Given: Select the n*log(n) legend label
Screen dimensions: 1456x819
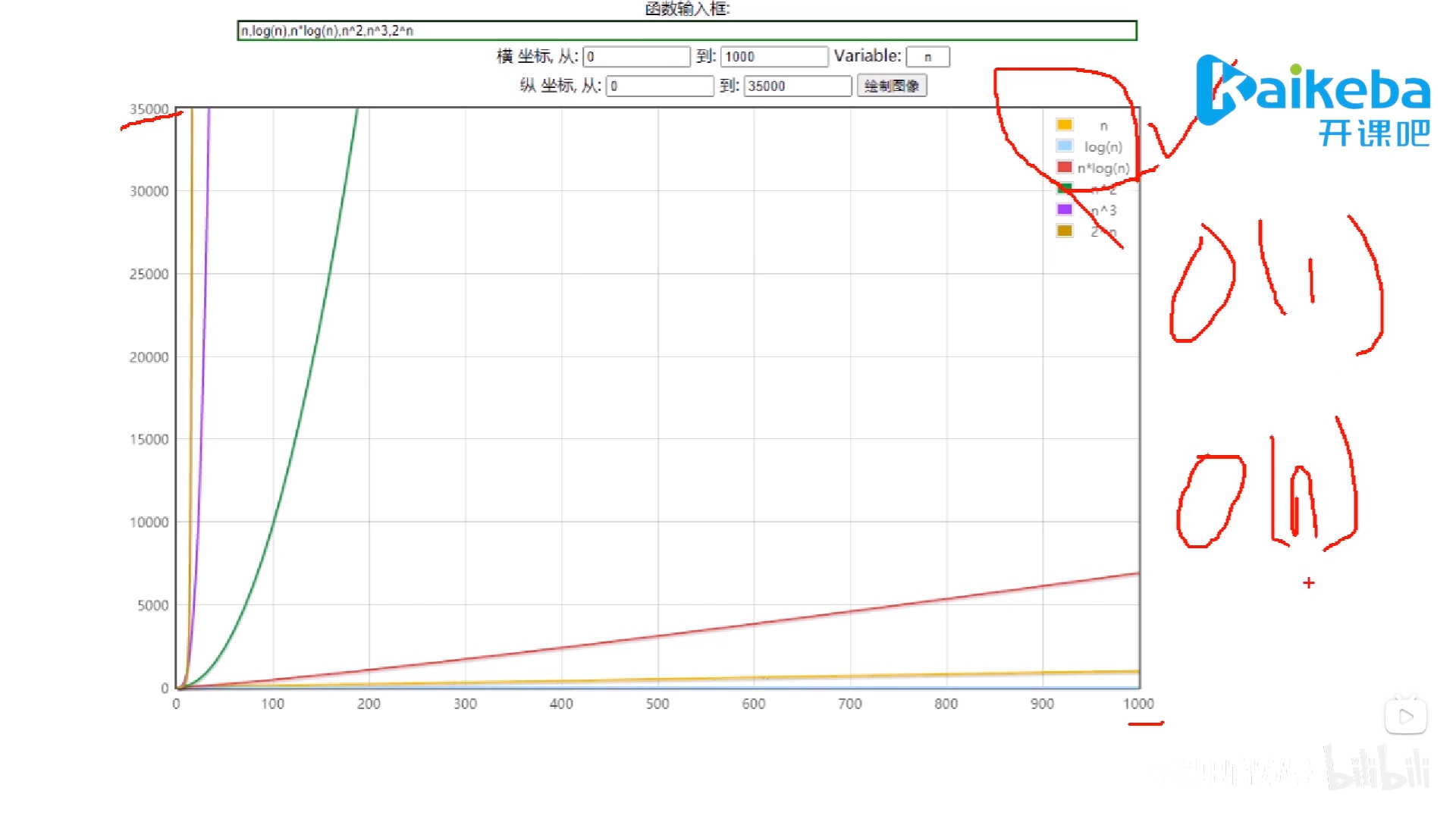Looking at the screenshot, I should 1103,168.
